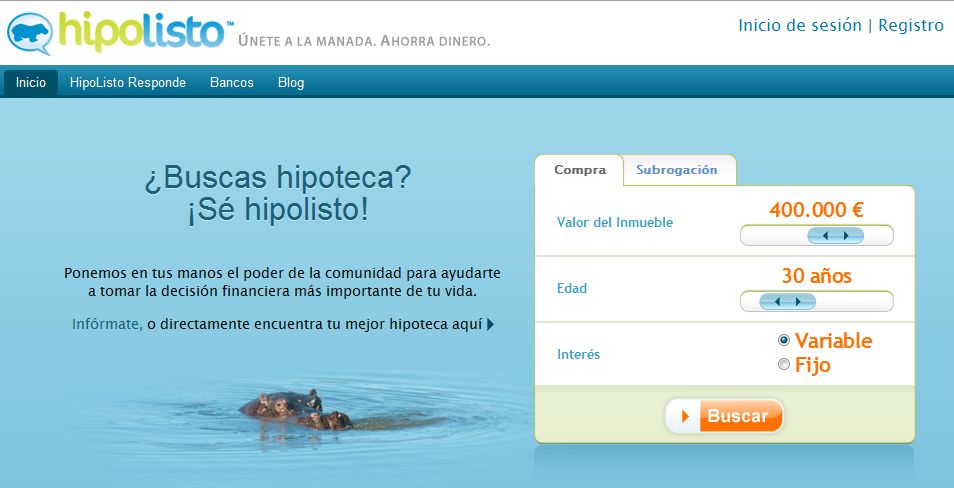Click the '¿Buscas hipoteca?' heading
Viewport: 954px width, 488px height.
pos(278,178)
